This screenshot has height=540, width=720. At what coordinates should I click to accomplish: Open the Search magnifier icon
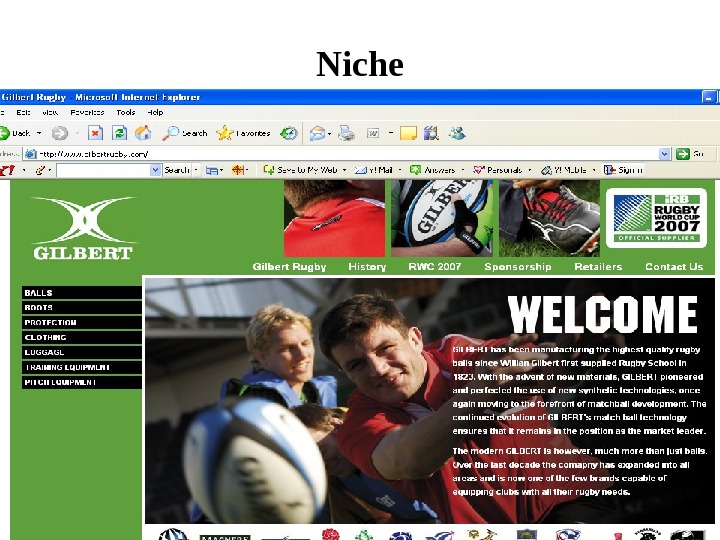pyautogui.click(x=170, y=133)
